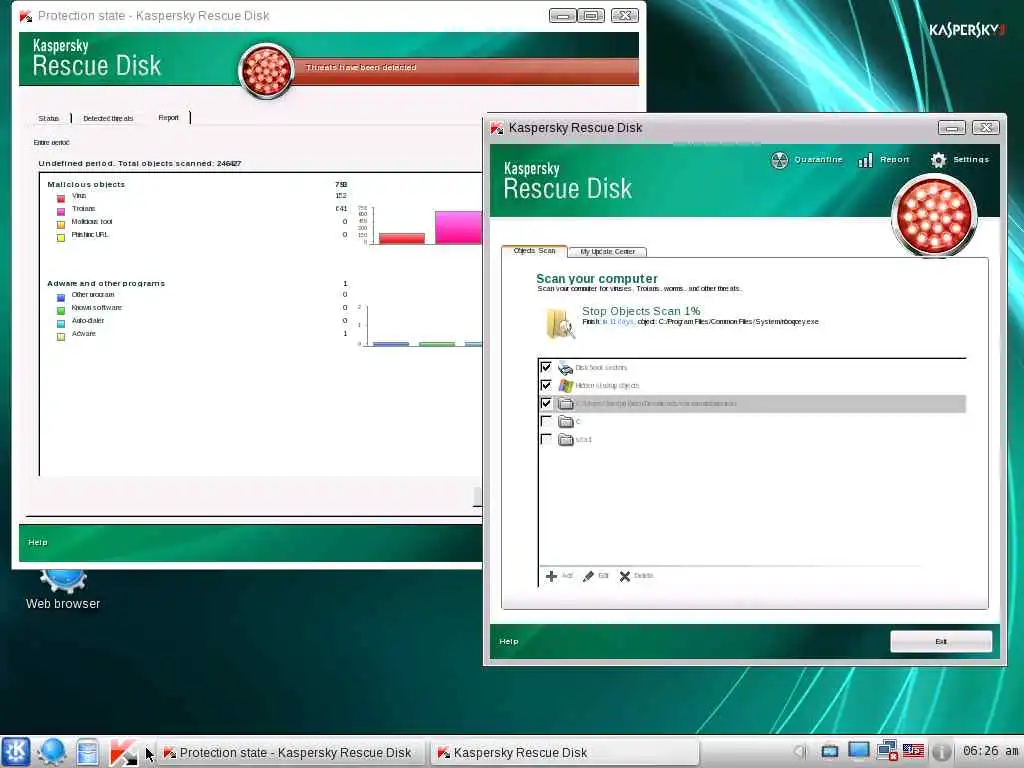Select the Report tab in Protection state window
The height and width of the screenshot is (768, 1024).
(168, 118)
